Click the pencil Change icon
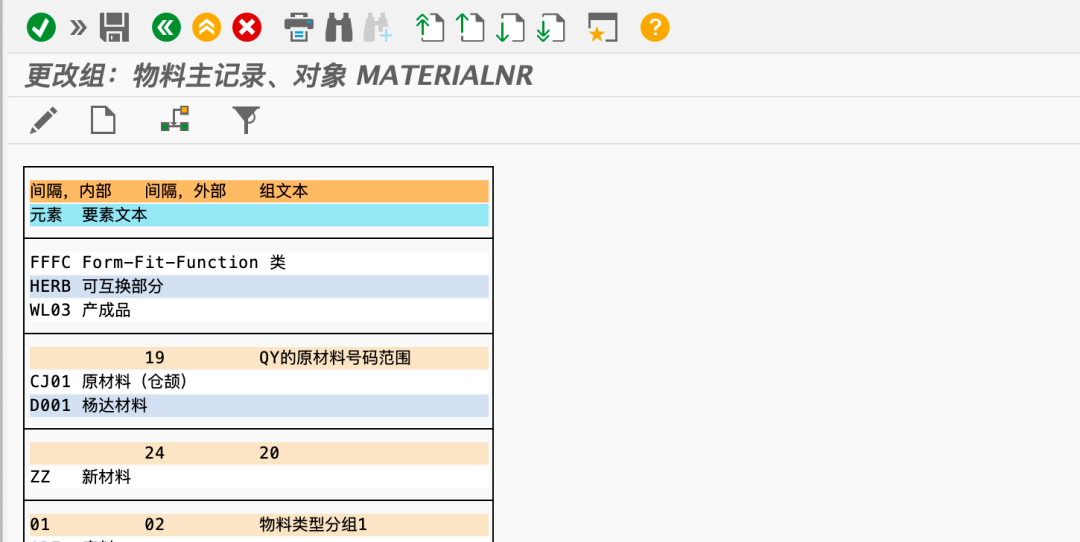Viewport: 1080px width, 542px height. point(43,121)
